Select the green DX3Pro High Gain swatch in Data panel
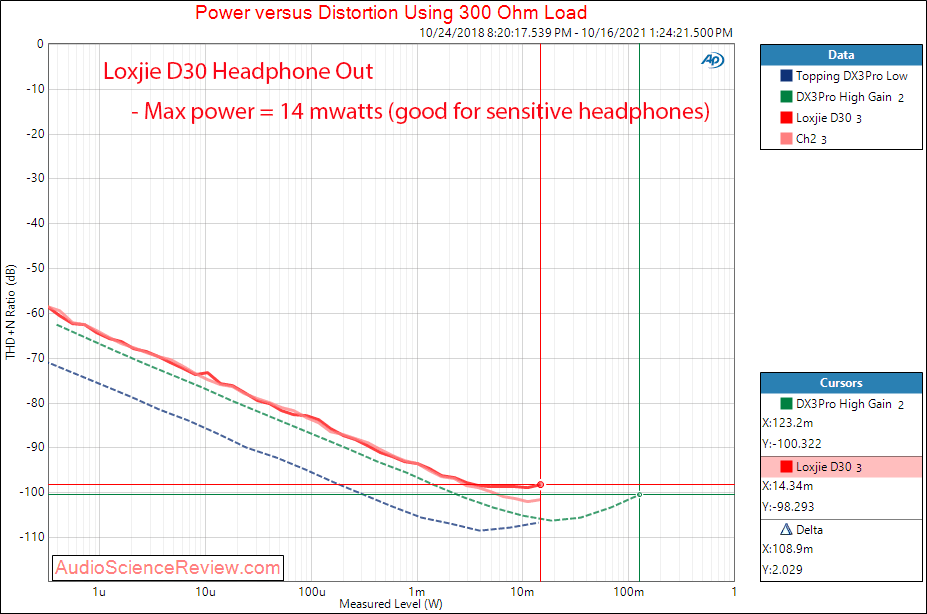Screen dimensions: 927x614 point(786,97)
